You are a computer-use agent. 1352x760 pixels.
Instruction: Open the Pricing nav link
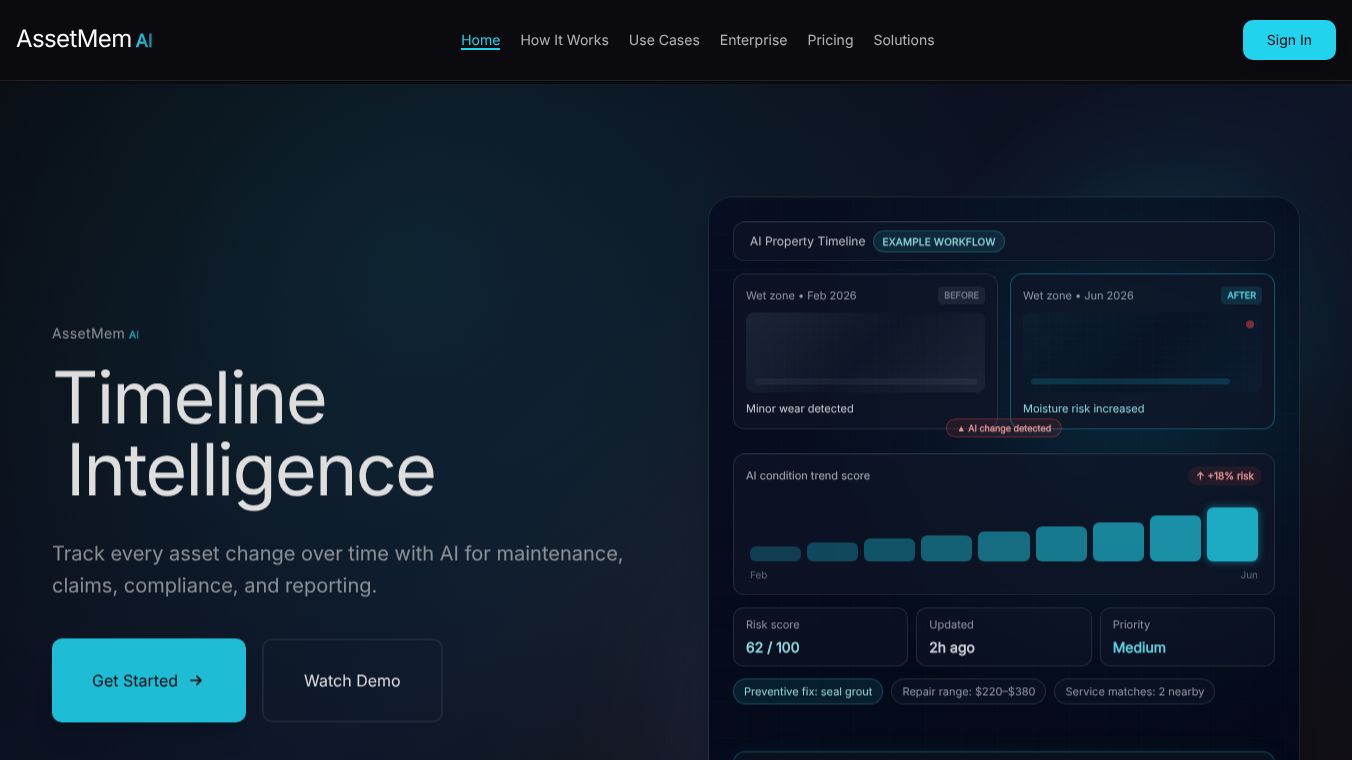coord(830,40)
